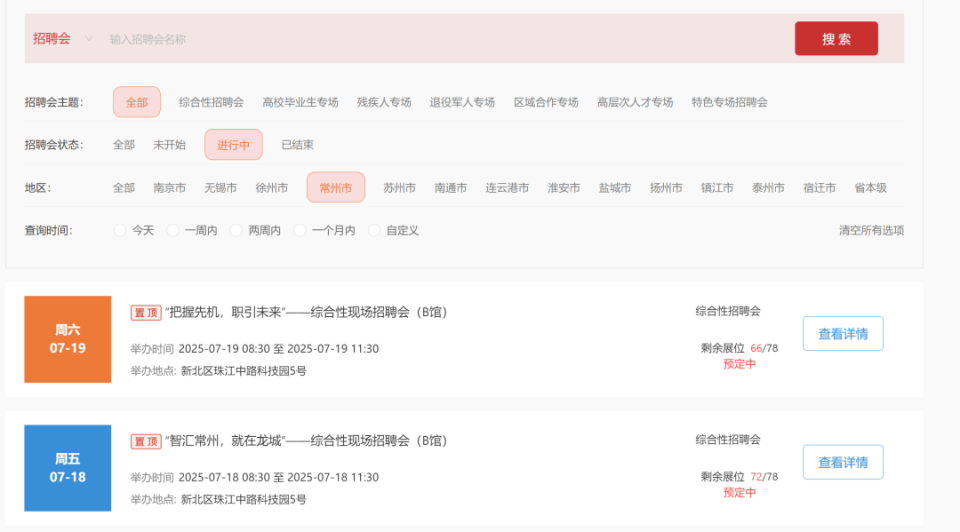This screenshot has height=532, width=960.
Task: Pick 高层次人才专场 theme
Action: coord(635,102)
